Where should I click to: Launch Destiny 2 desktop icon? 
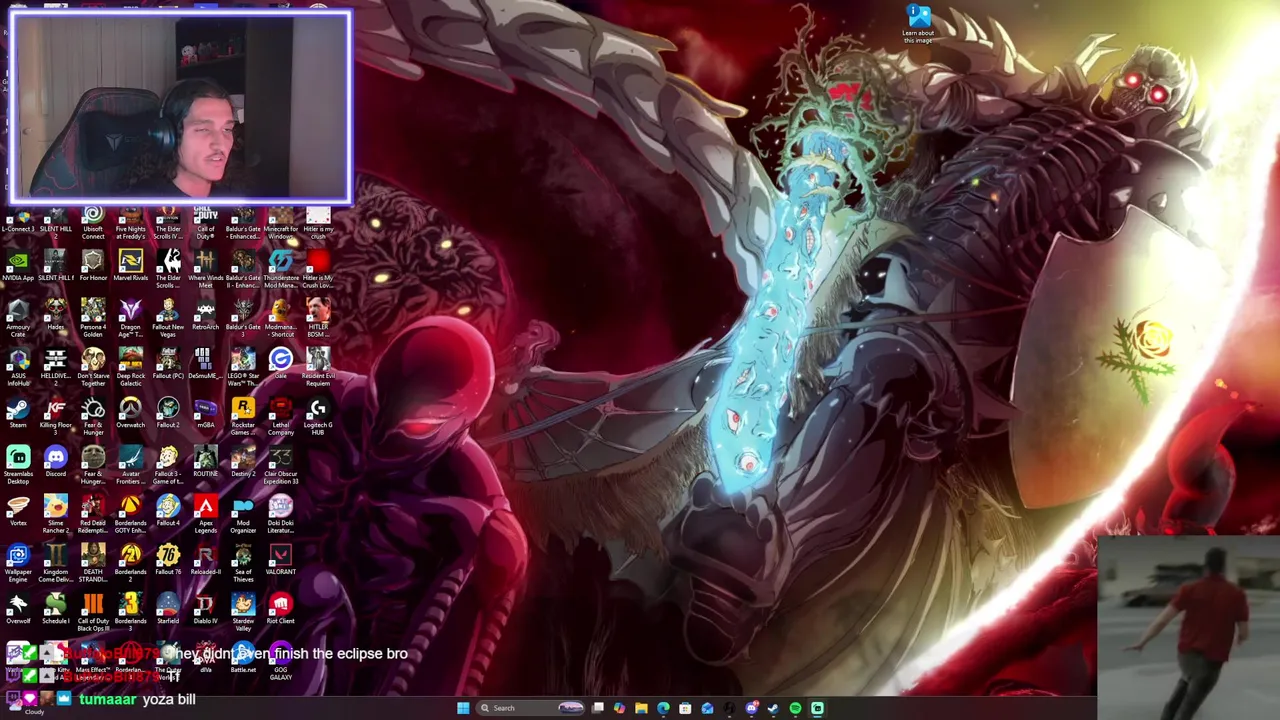pyautogui.click(x=243, y=462)
